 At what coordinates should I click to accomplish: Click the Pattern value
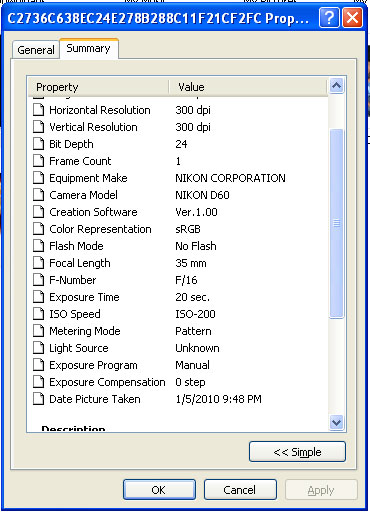point(193,331)
